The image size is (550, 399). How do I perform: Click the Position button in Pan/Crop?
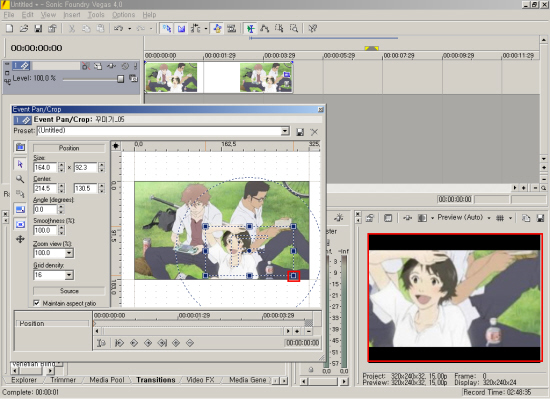[x=69, y=148]
